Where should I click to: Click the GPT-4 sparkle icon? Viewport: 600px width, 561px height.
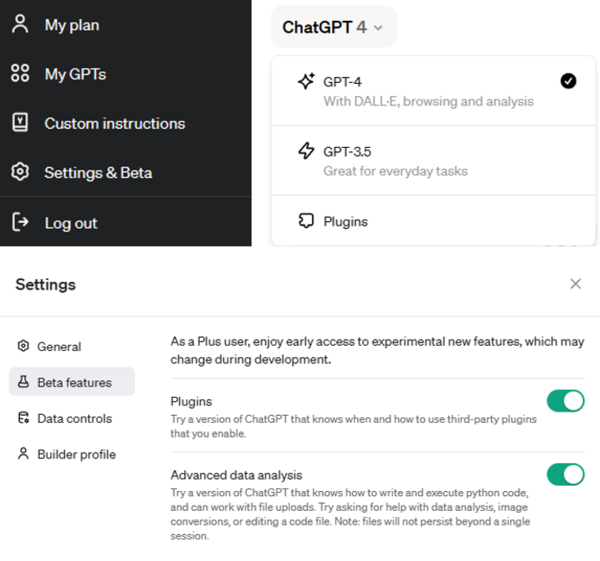[x=307, y=82]
